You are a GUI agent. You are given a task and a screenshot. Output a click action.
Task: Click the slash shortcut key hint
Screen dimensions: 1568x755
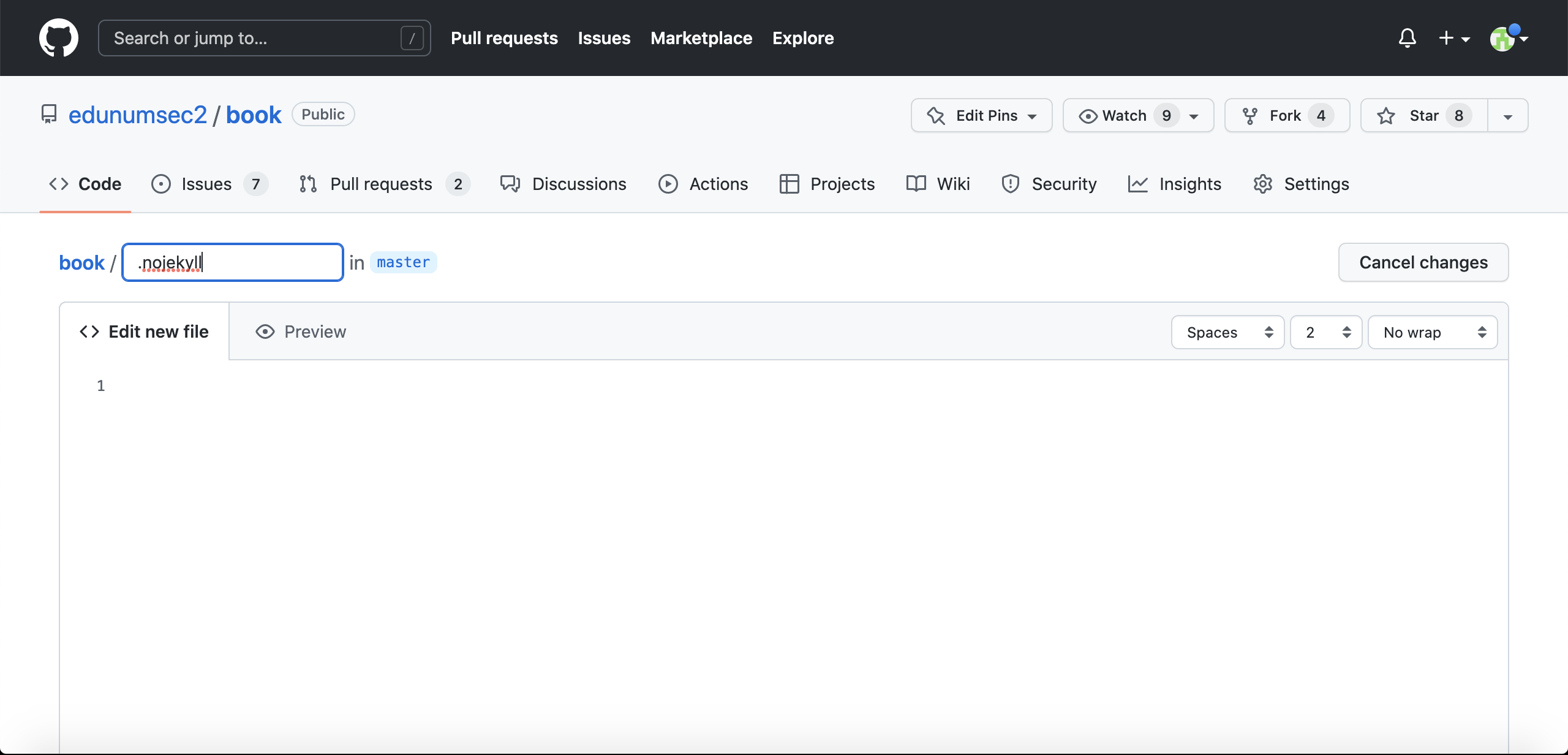[x=412, y=38]
